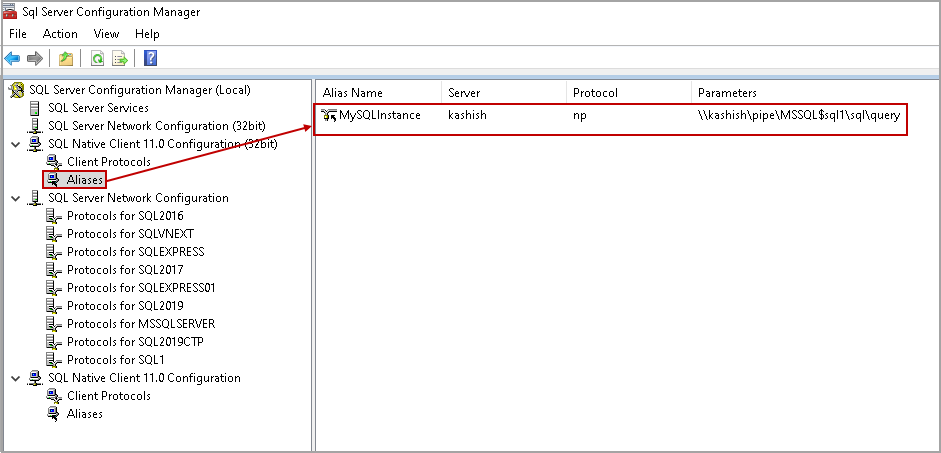Select Protocols for MSSQLSERVER
The height and width of the screenshot is (453, 941).
(x=141, y=324)
